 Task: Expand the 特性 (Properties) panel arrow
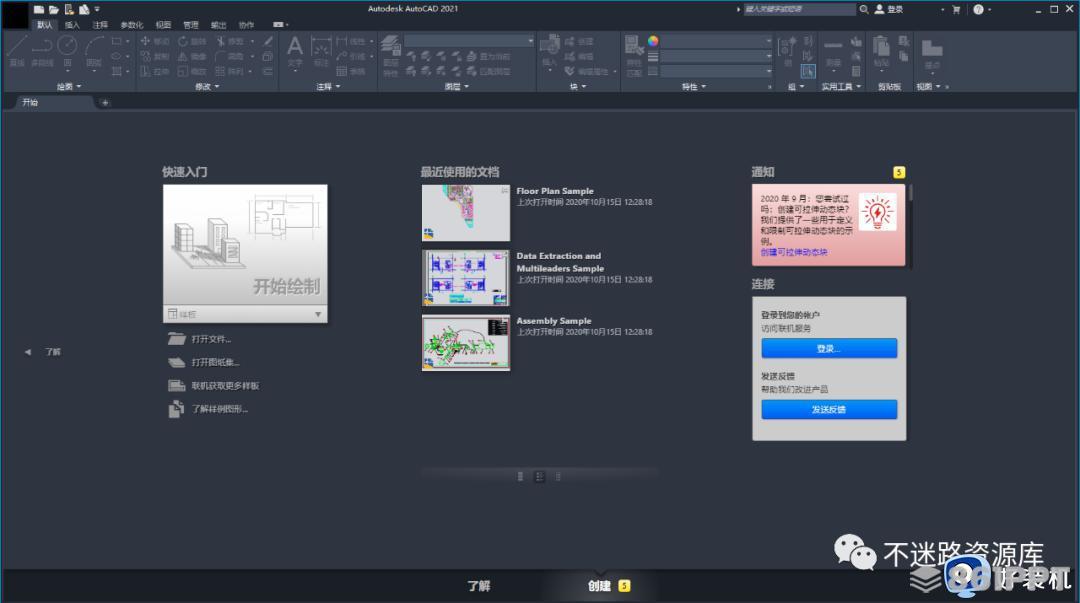pos(704,87)
